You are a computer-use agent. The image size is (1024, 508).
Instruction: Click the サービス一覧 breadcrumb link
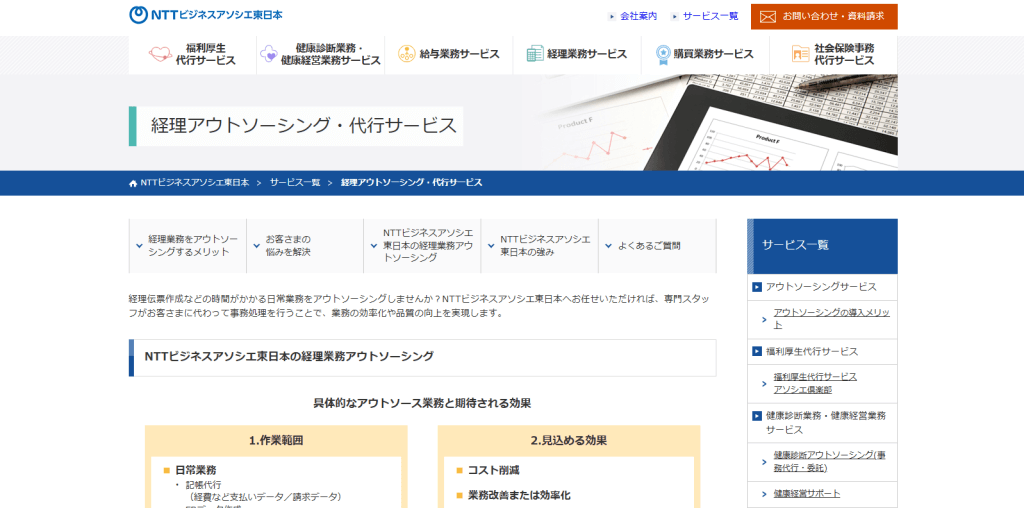(x=294, y=183)
